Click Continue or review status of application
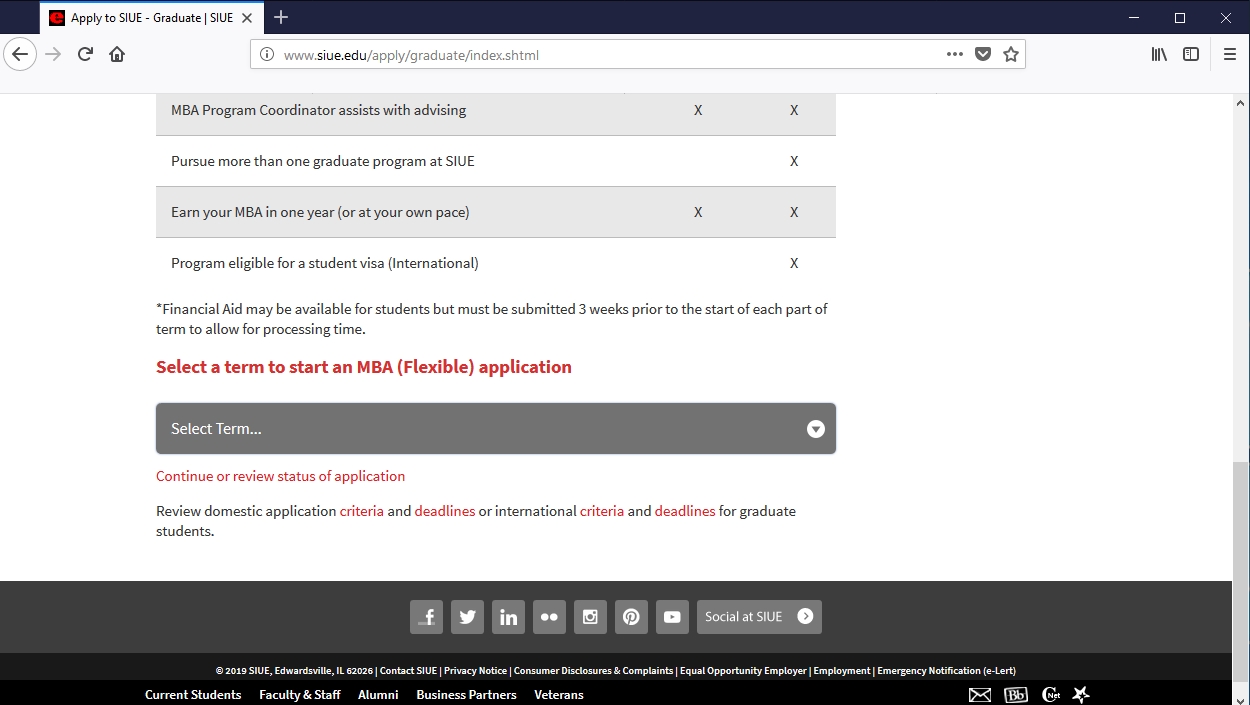 point(280,476)
